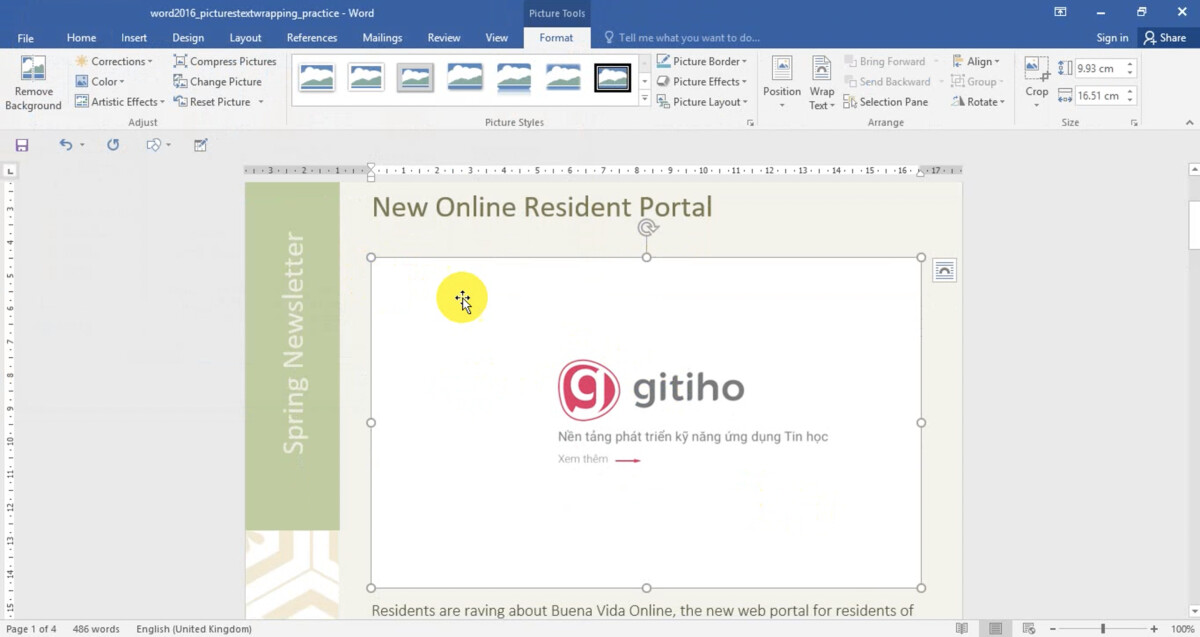Screen dimensions: 1200x637
Task: Switch to Home tab
Action: click(x=81, y=38)
